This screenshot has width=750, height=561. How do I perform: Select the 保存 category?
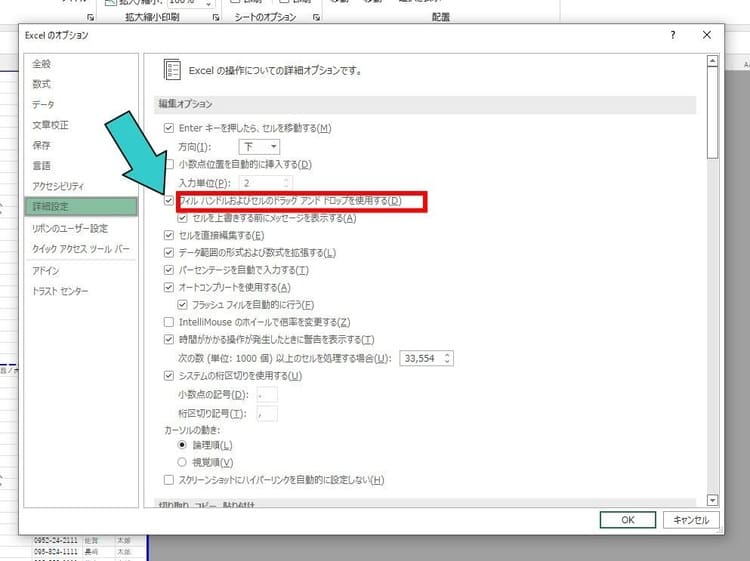[x=42, y=145]
